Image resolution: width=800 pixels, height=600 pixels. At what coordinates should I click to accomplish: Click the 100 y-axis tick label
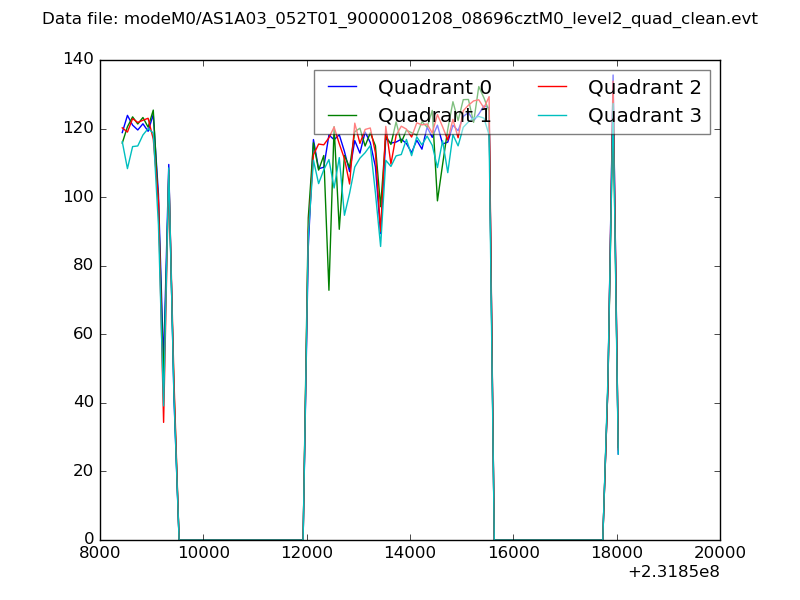pyautogui.click(x=78, y=197)
